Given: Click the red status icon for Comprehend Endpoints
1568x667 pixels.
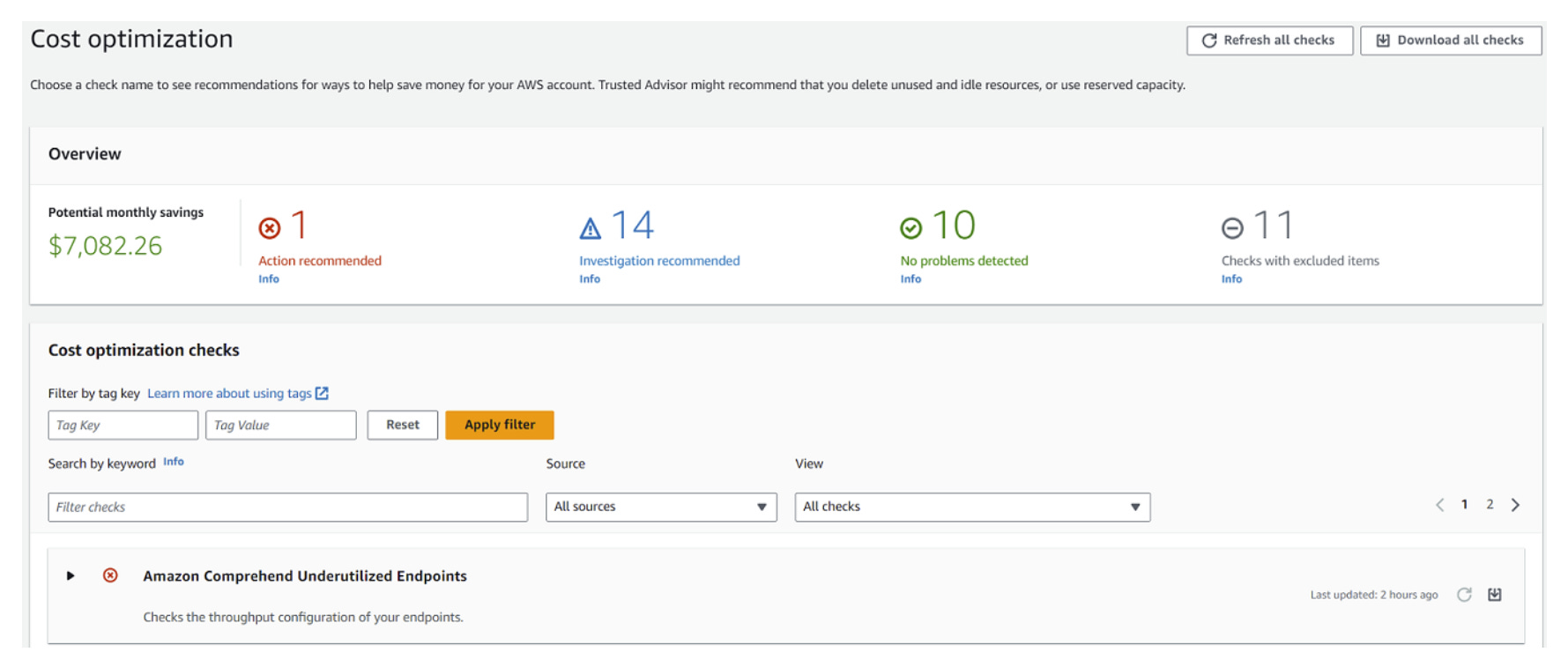Looking at the screenshot, I should (110, 575).
